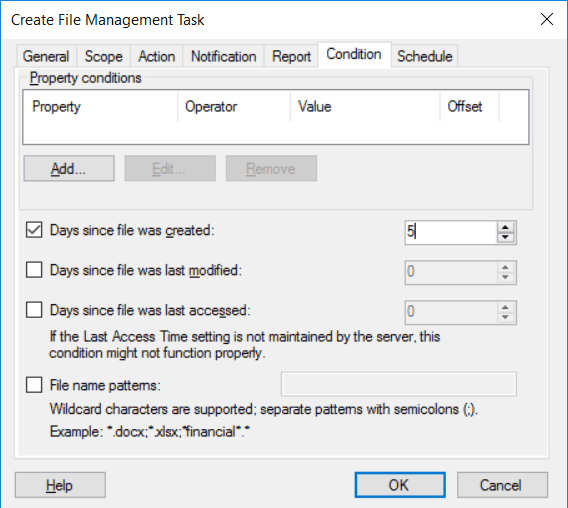Cancel the file management task dialog
This screenshot has height=508, width=568.
click(x=502, y=485)
